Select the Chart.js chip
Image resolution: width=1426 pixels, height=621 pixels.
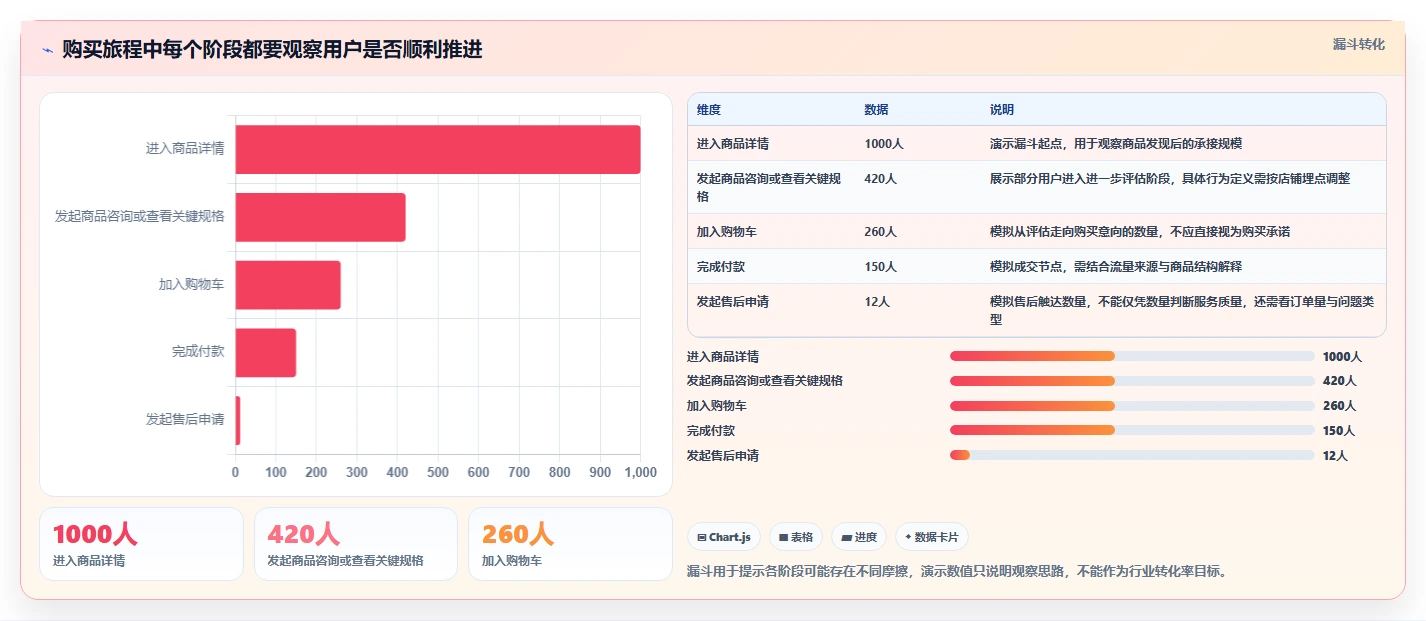coord(724,537)
